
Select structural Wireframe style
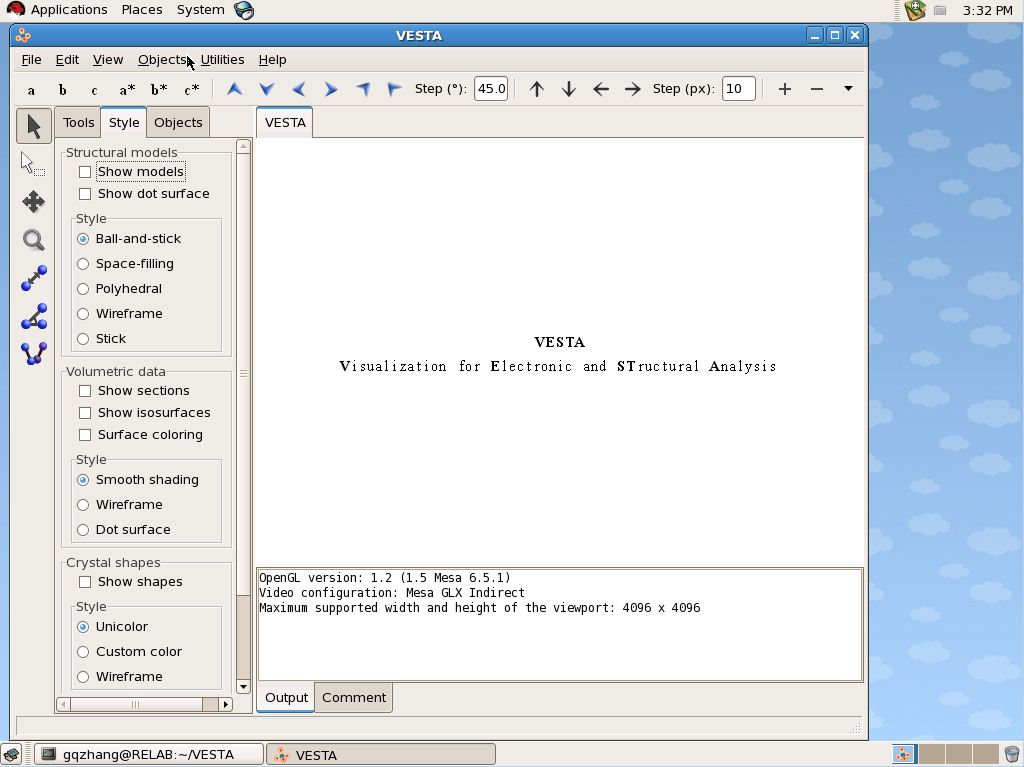(x=83, y=314)
